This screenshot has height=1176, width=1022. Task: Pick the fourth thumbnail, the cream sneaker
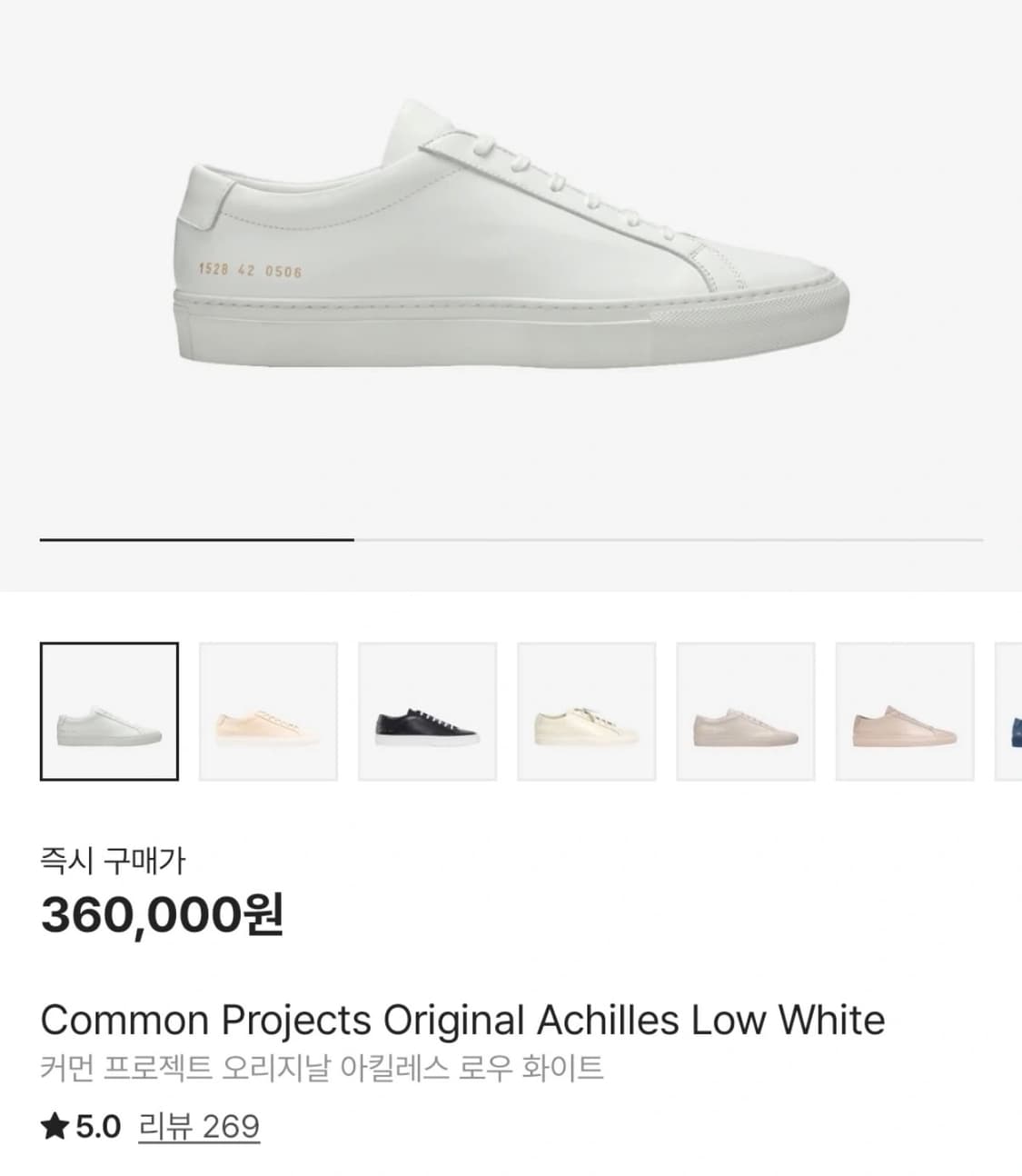(x=586, y=712)
